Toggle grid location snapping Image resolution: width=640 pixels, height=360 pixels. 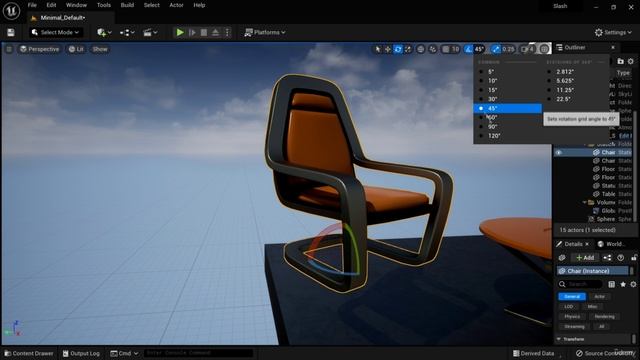pyautogui.click(x=446, y=49)
